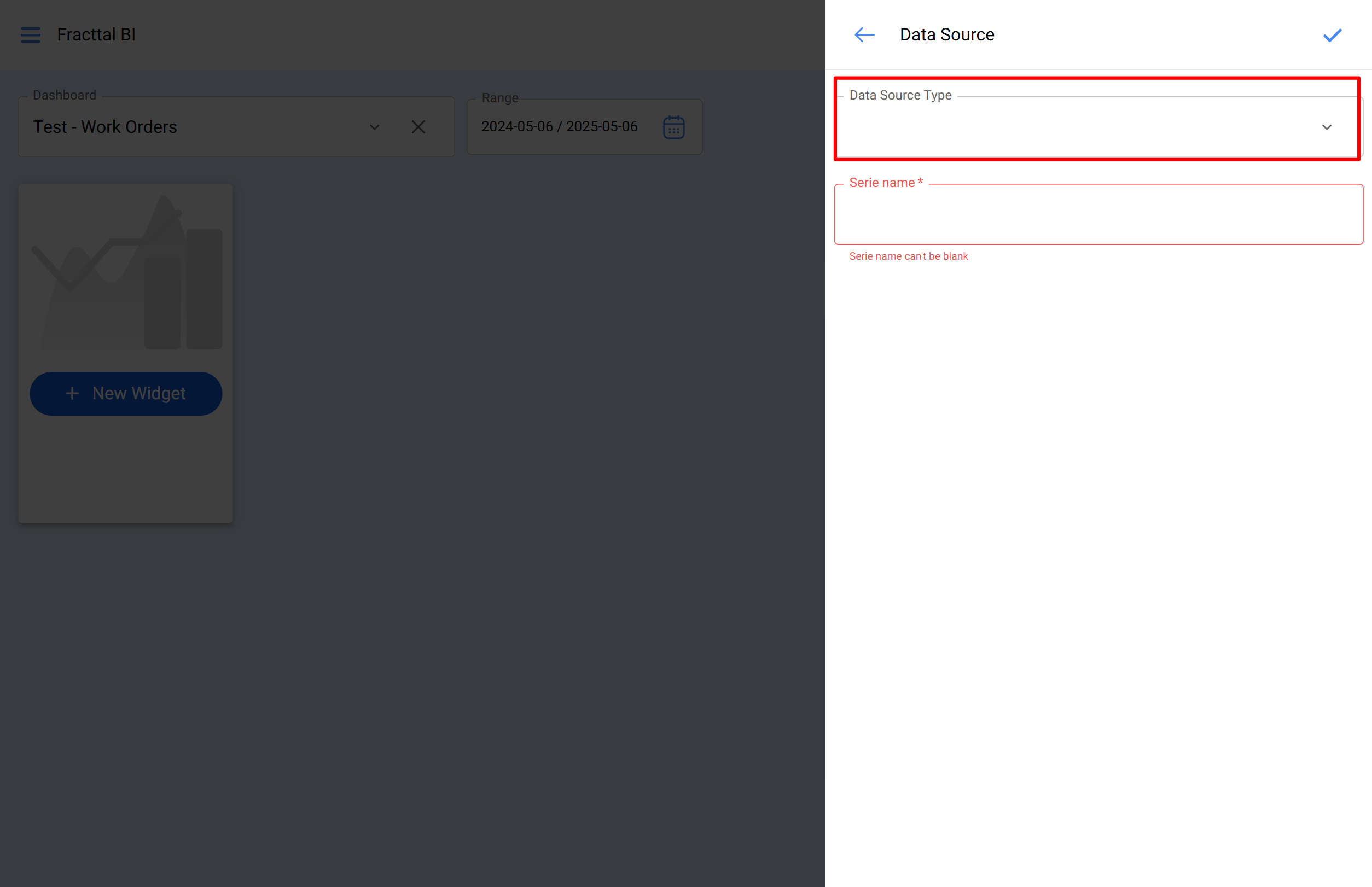
Task: Clear the dashboard selection with the X icon
Action: click(418, 127)
